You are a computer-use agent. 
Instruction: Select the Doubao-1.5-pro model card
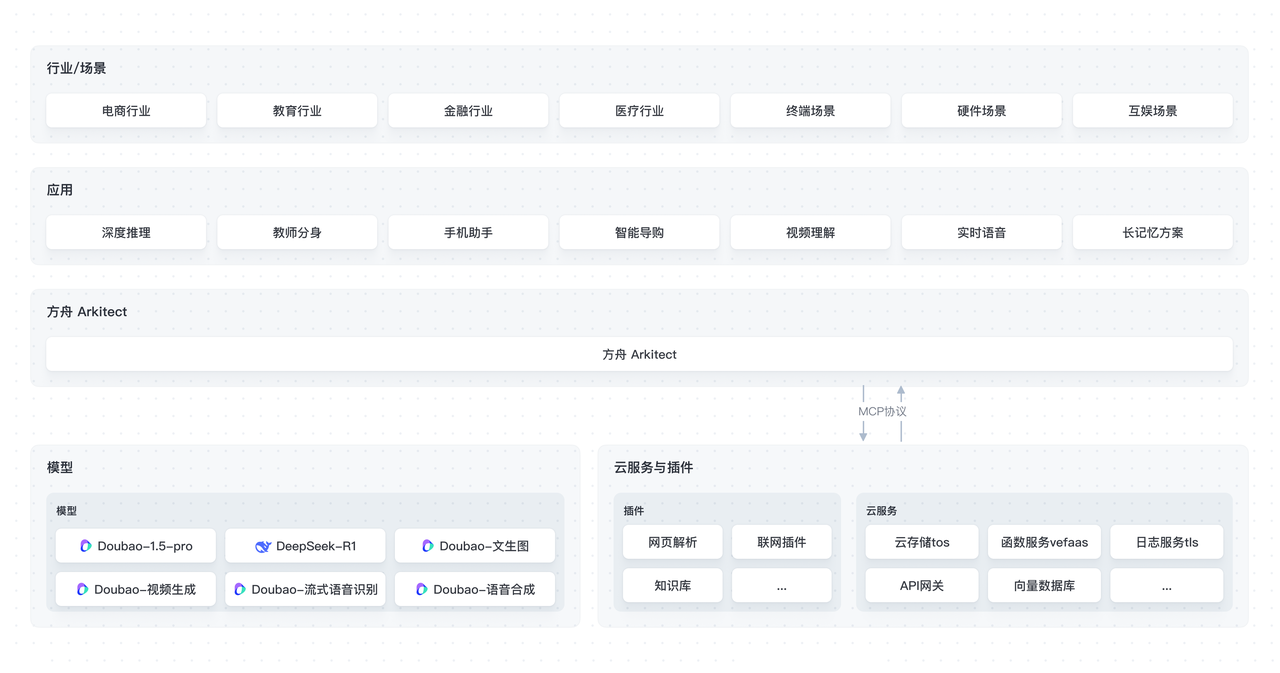tap(135, 546)
